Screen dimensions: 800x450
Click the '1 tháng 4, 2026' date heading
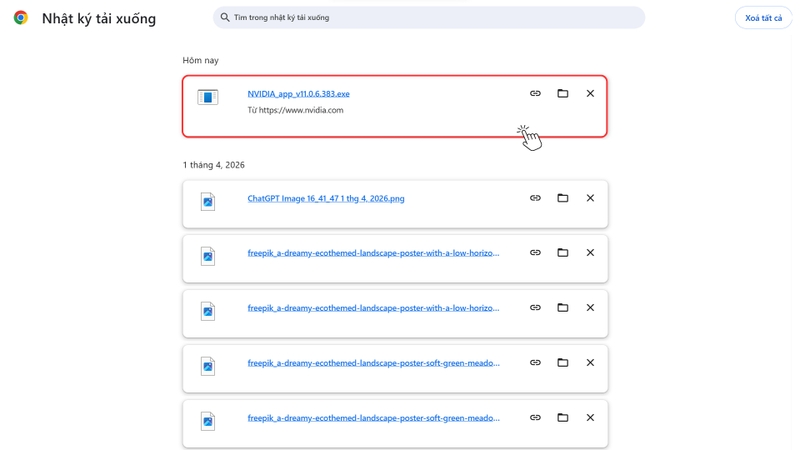[214, 165]
